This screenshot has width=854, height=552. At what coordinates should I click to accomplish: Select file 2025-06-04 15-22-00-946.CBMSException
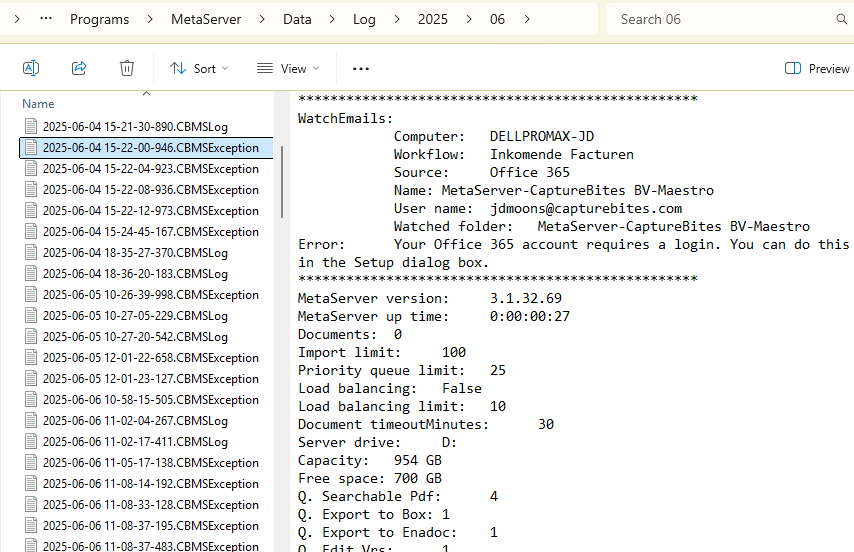[x=146, y=148]
